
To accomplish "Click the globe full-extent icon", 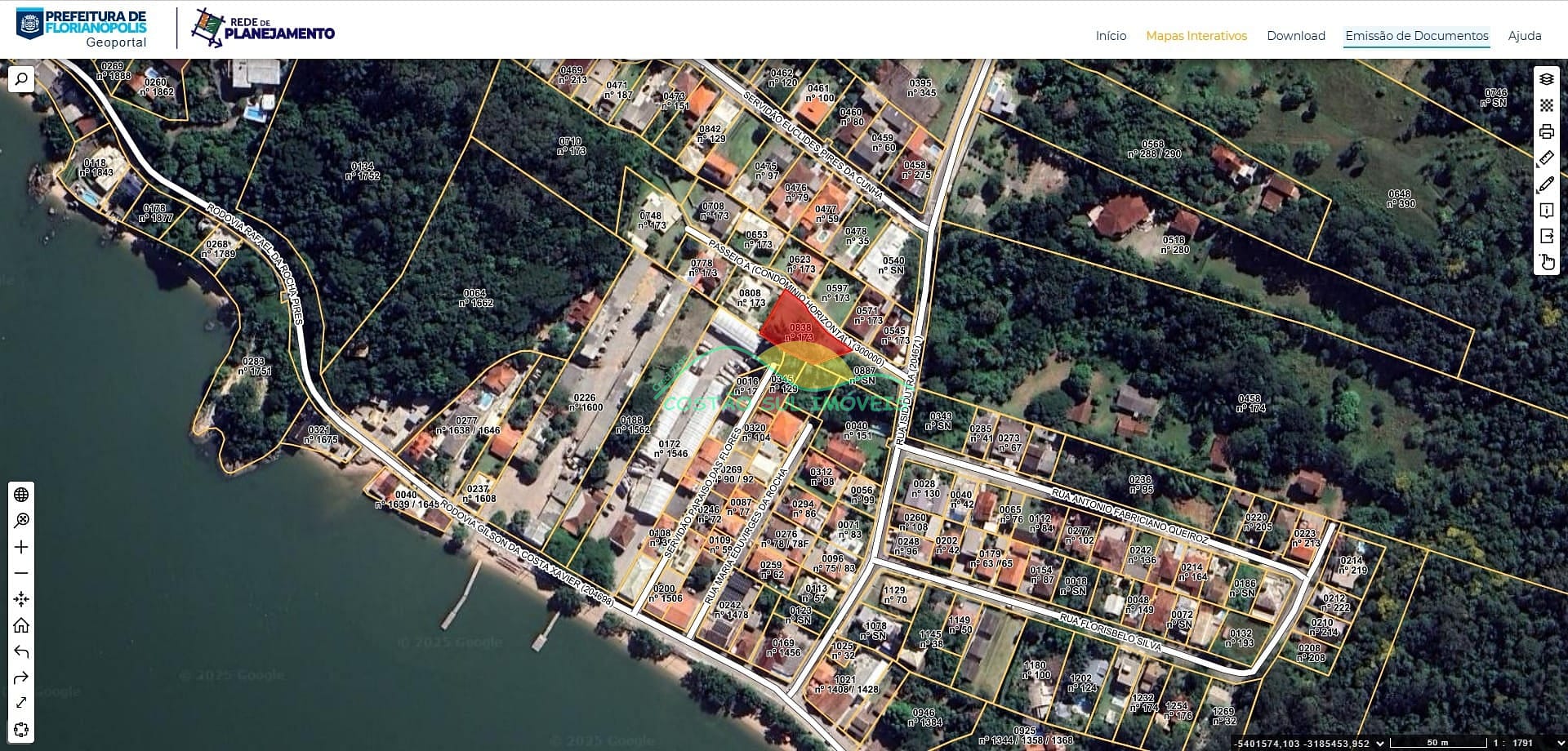I will click(21, 495).
